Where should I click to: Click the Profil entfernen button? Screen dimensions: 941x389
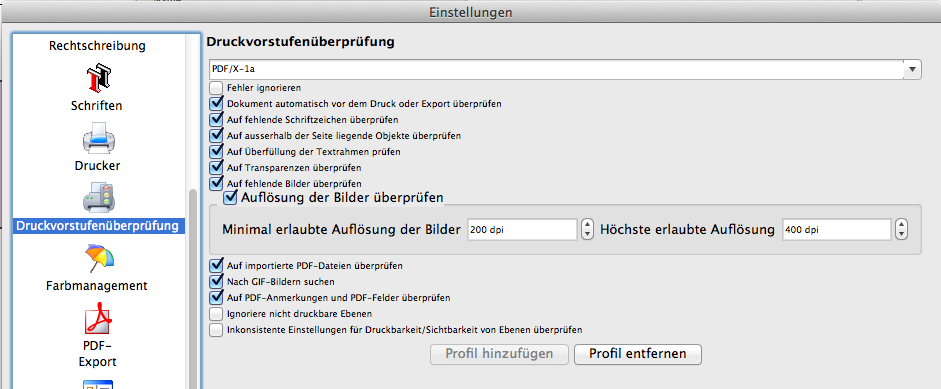pyautogui.click(x=637, y=354)
